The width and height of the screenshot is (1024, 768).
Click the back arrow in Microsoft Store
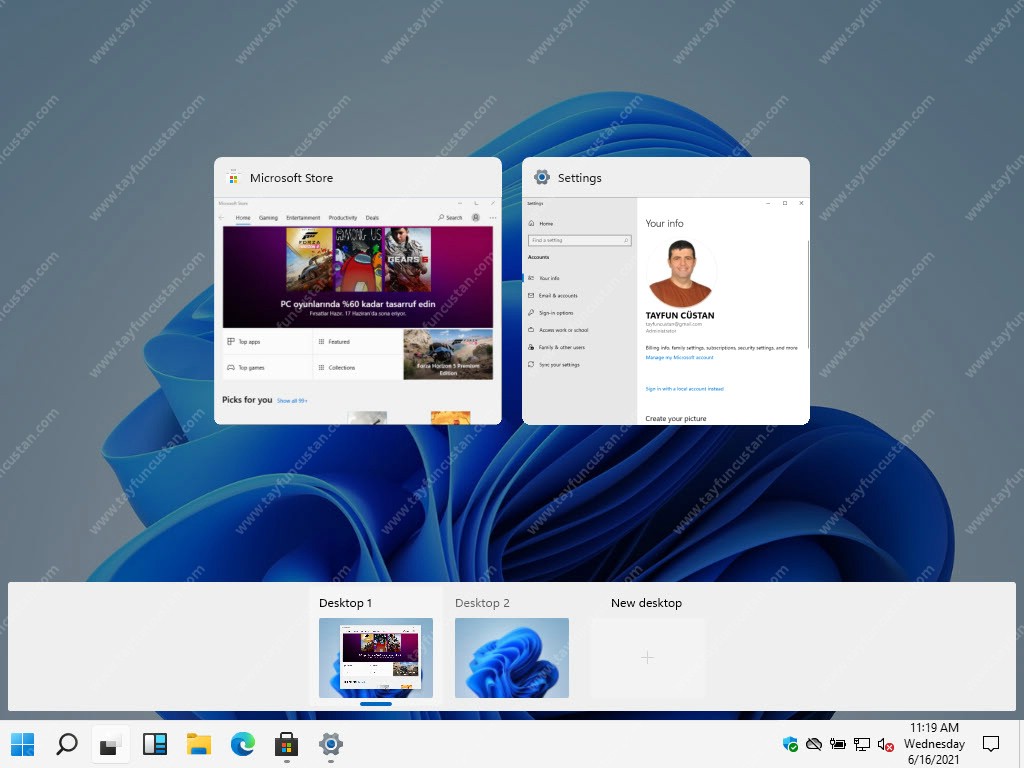coord(221,218)
